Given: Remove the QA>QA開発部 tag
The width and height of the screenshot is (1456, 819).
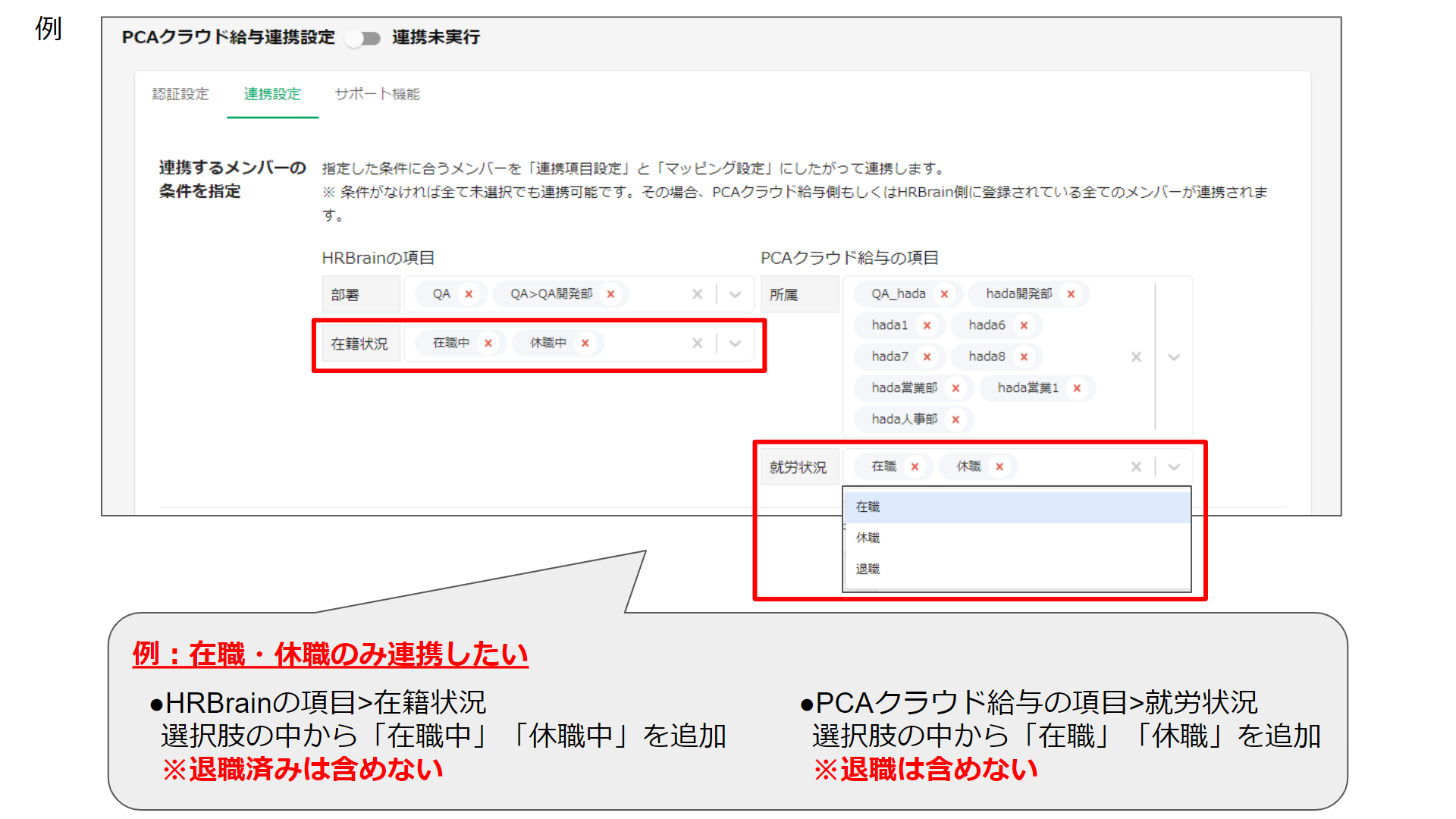Looking at the screenshot, I should (610, 294).
